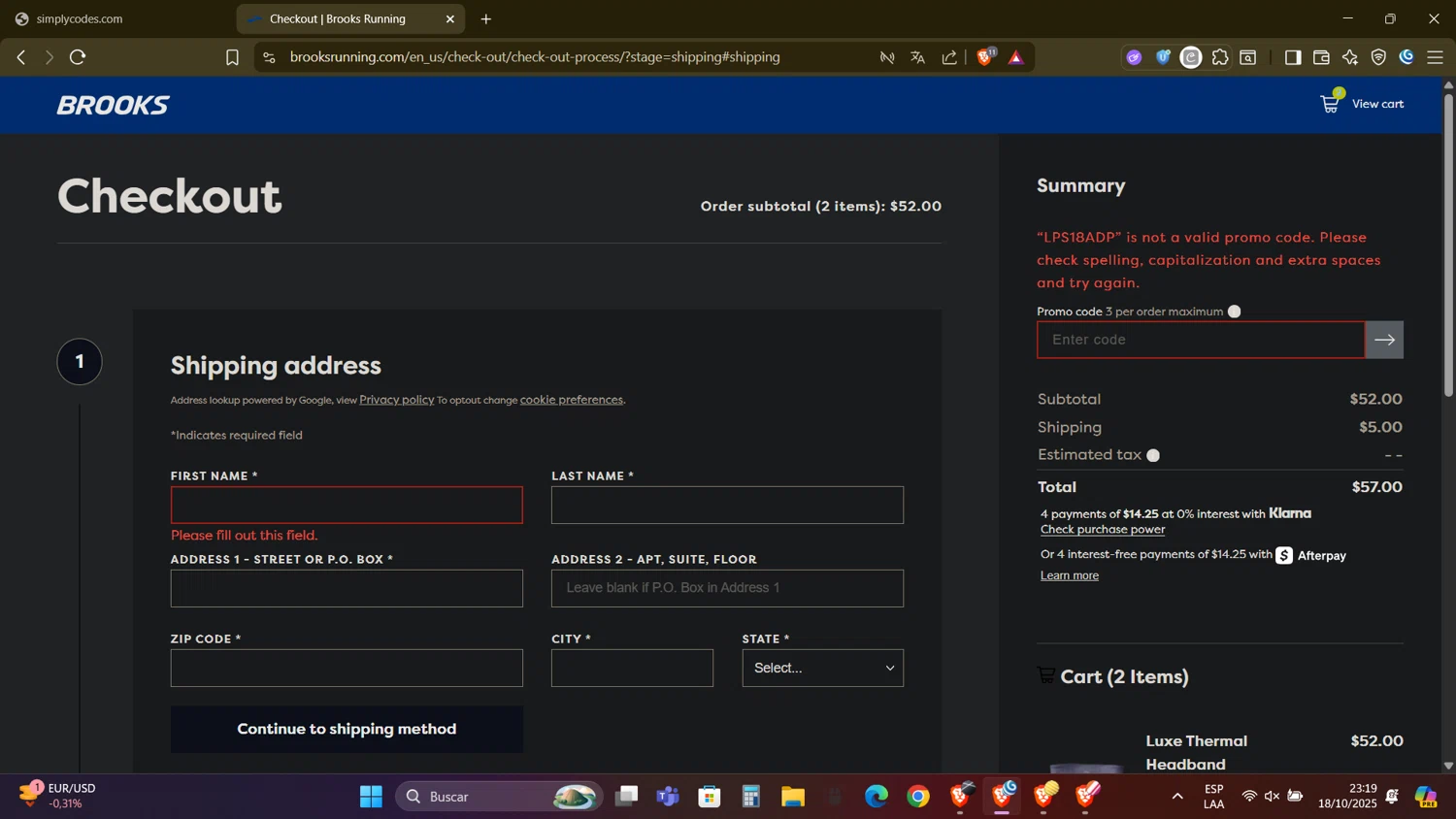Viewport: 1456px width, 819px height.
Task: Click the Zip Code input field
Action: click(x=347, y=668)
